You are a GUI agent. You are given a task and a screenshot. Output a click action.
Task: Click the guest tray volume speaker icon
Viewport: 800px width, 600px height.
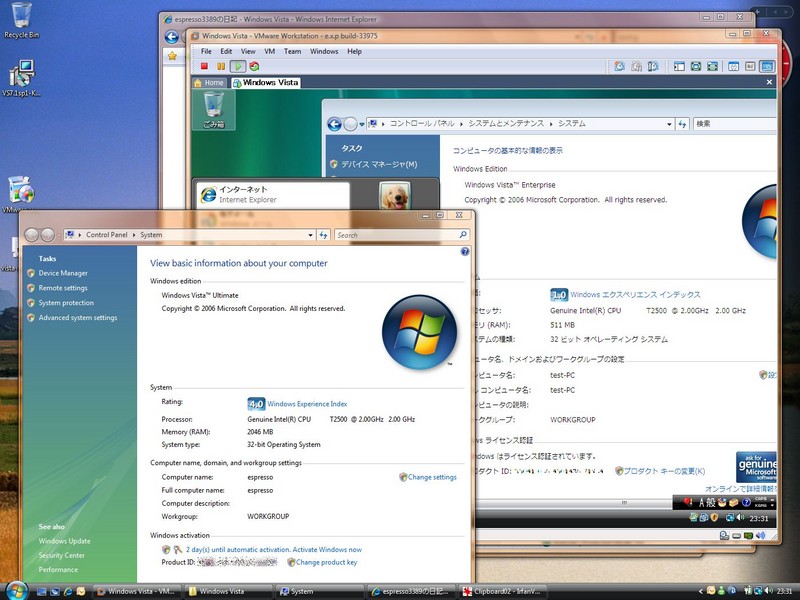(x=740, y=518)
